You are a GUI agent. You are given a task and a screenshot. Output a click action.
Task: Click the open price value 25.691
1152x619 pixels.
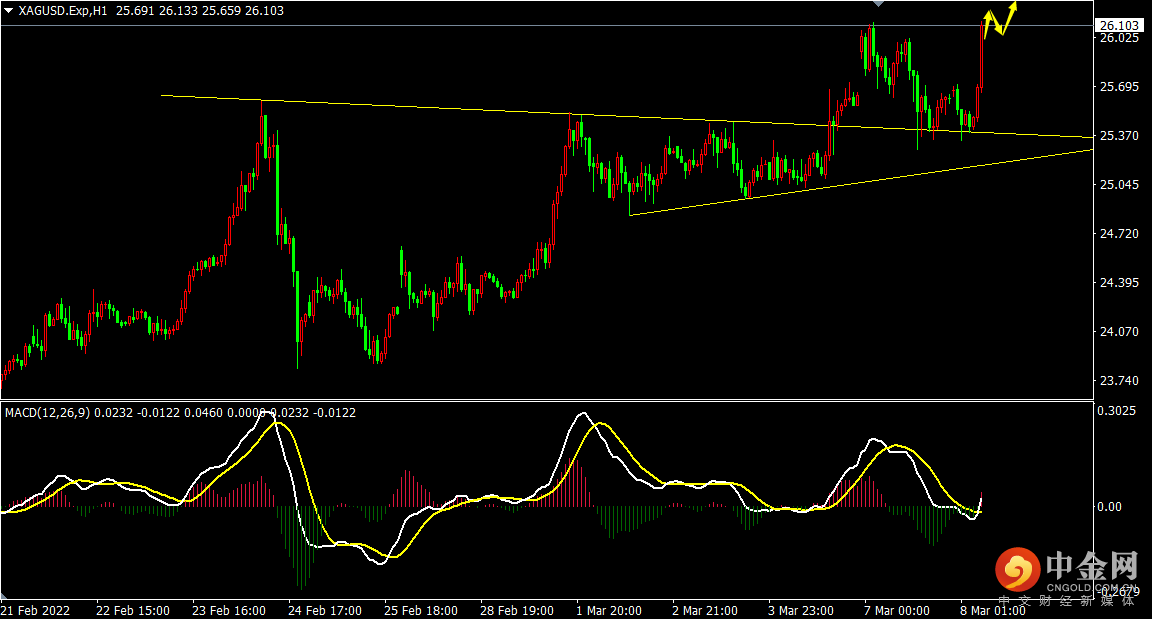[134, 11]
